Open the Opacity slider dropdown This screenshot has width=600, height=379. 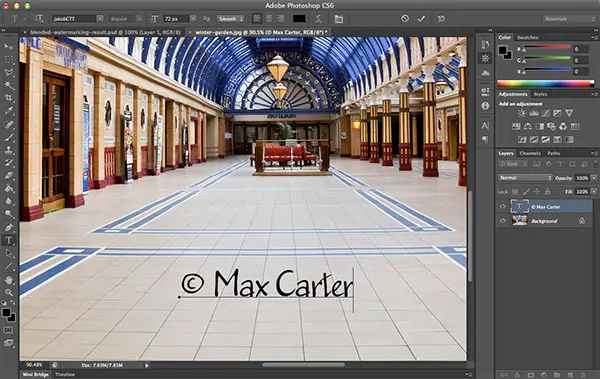[594, 178]
